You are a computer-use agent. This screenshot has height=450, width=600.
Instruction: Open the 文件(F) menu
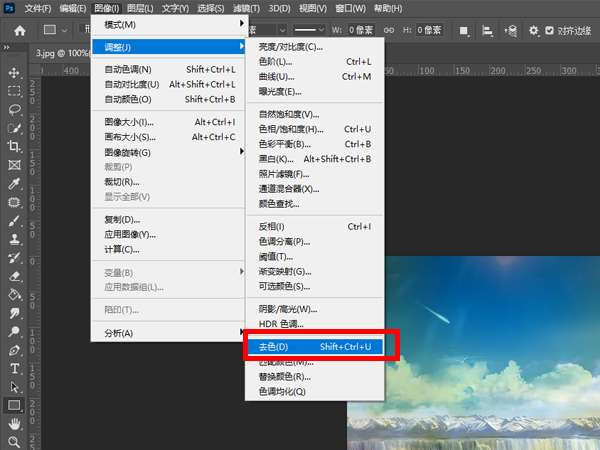[x=37, y=8]
